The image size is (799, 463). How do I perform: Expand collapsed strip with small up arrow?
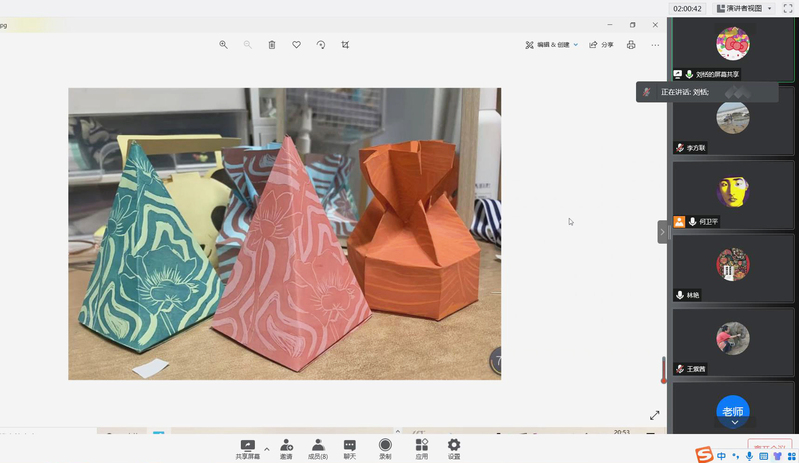[397, 431]
